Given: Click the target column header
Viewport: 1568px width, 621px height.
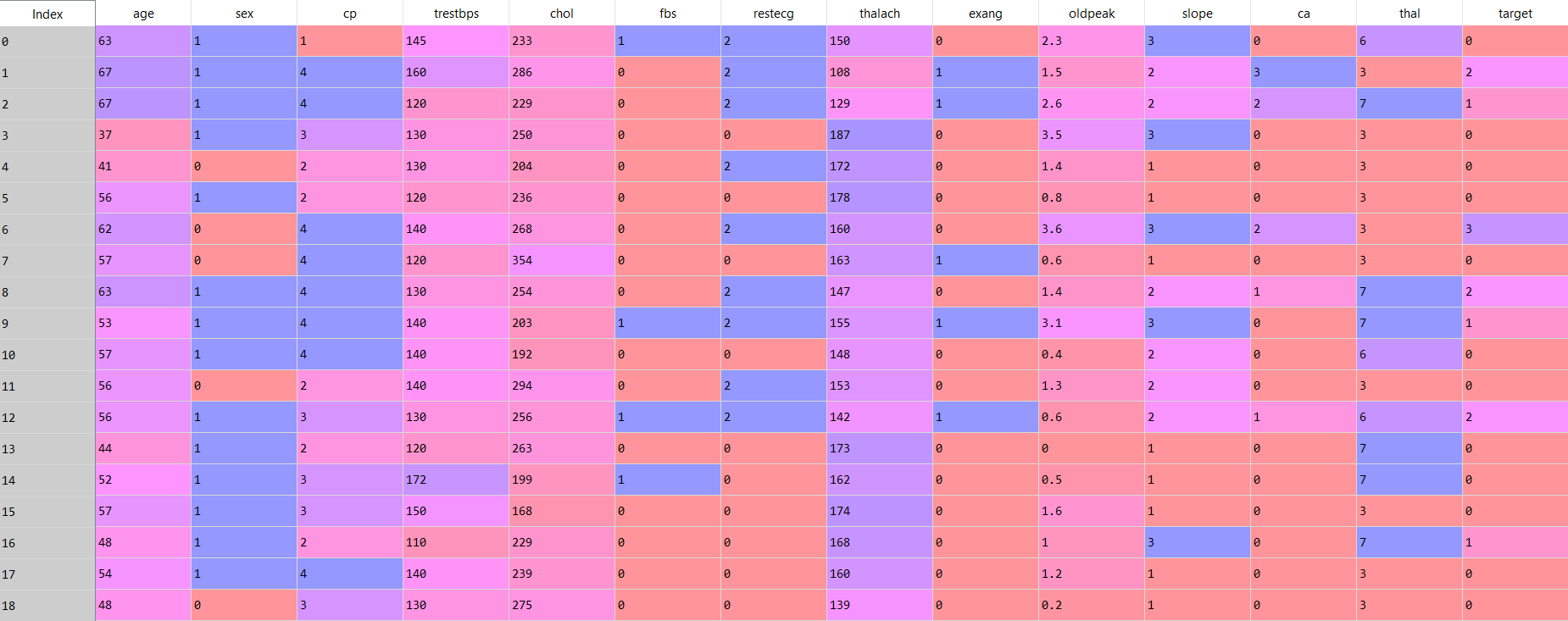Looking at the screenshot, I should click(x=1515, y=14).
